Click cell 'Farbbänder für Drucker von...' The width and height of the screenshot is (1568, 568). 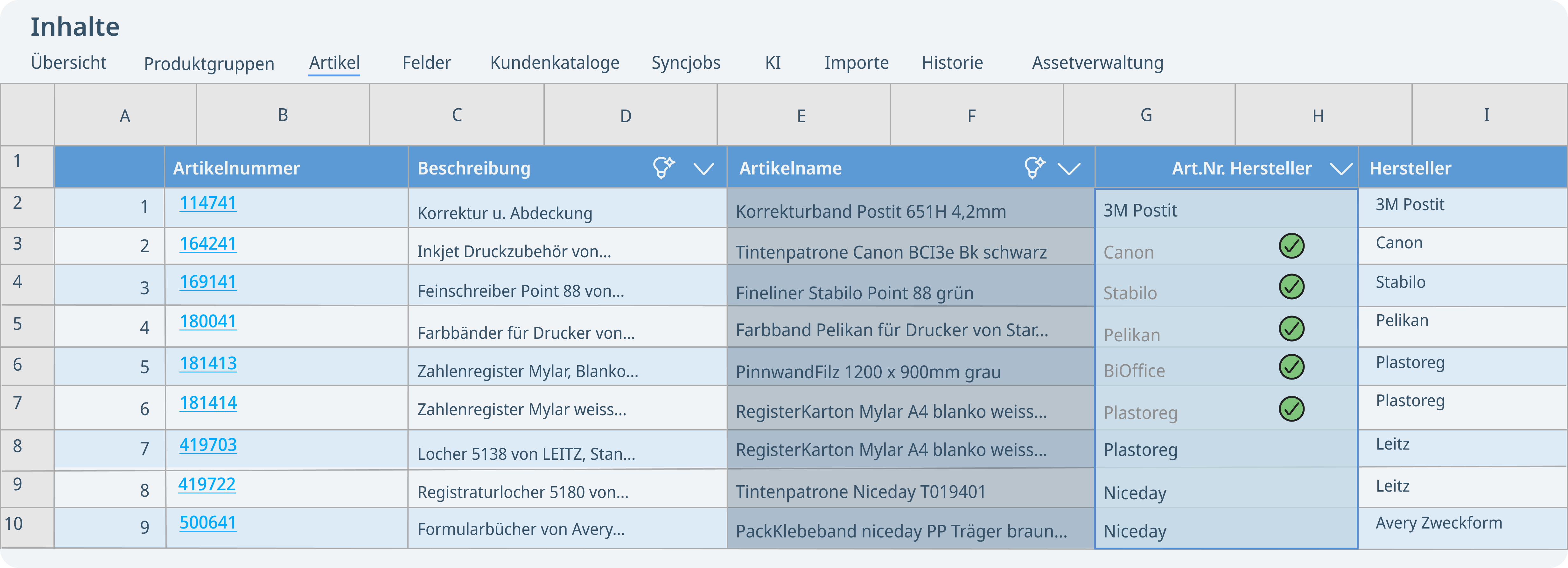(x=567, y=327)
